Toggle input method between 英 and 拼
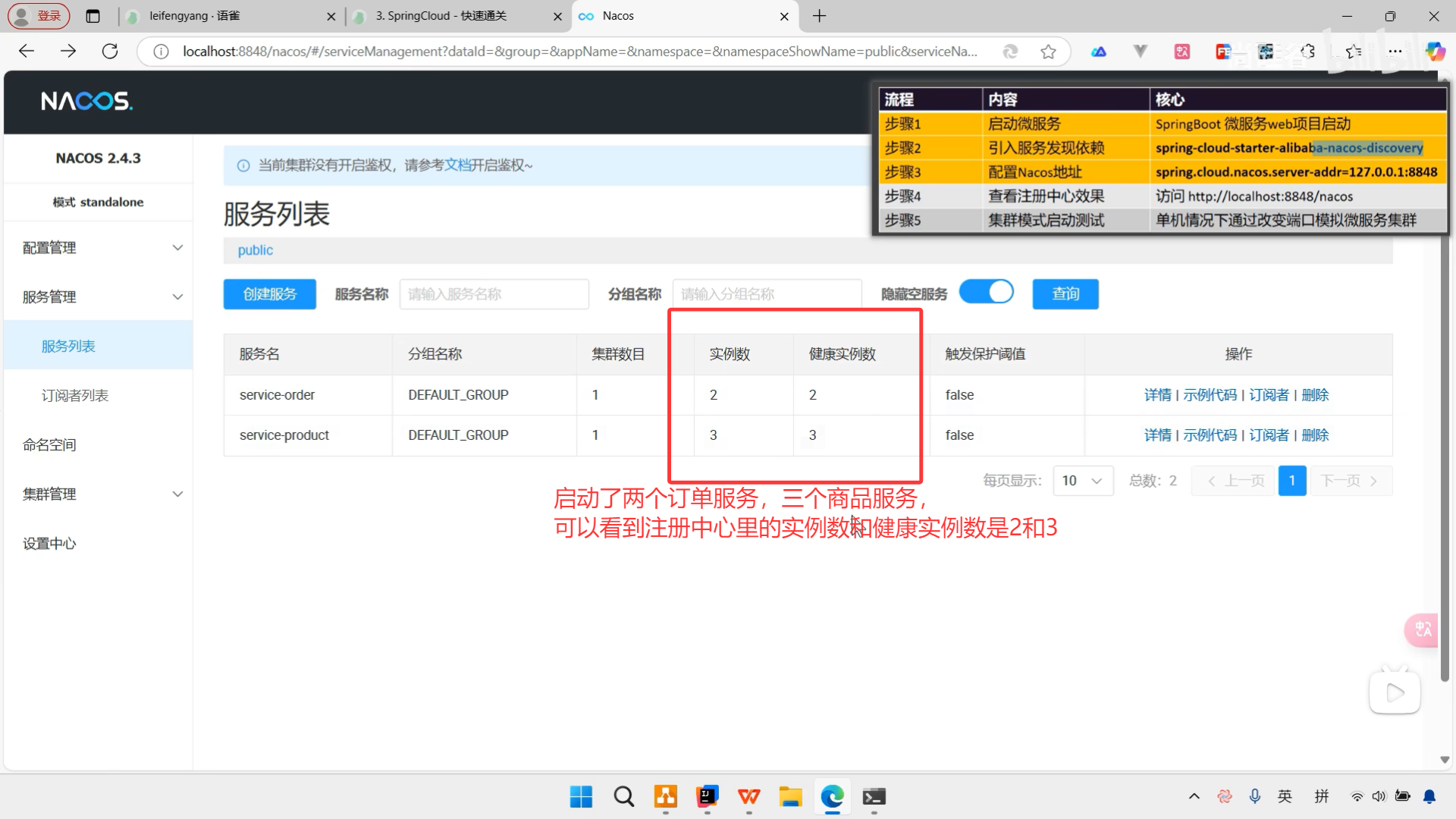1456x819 pixels. tap(1285, 796)
